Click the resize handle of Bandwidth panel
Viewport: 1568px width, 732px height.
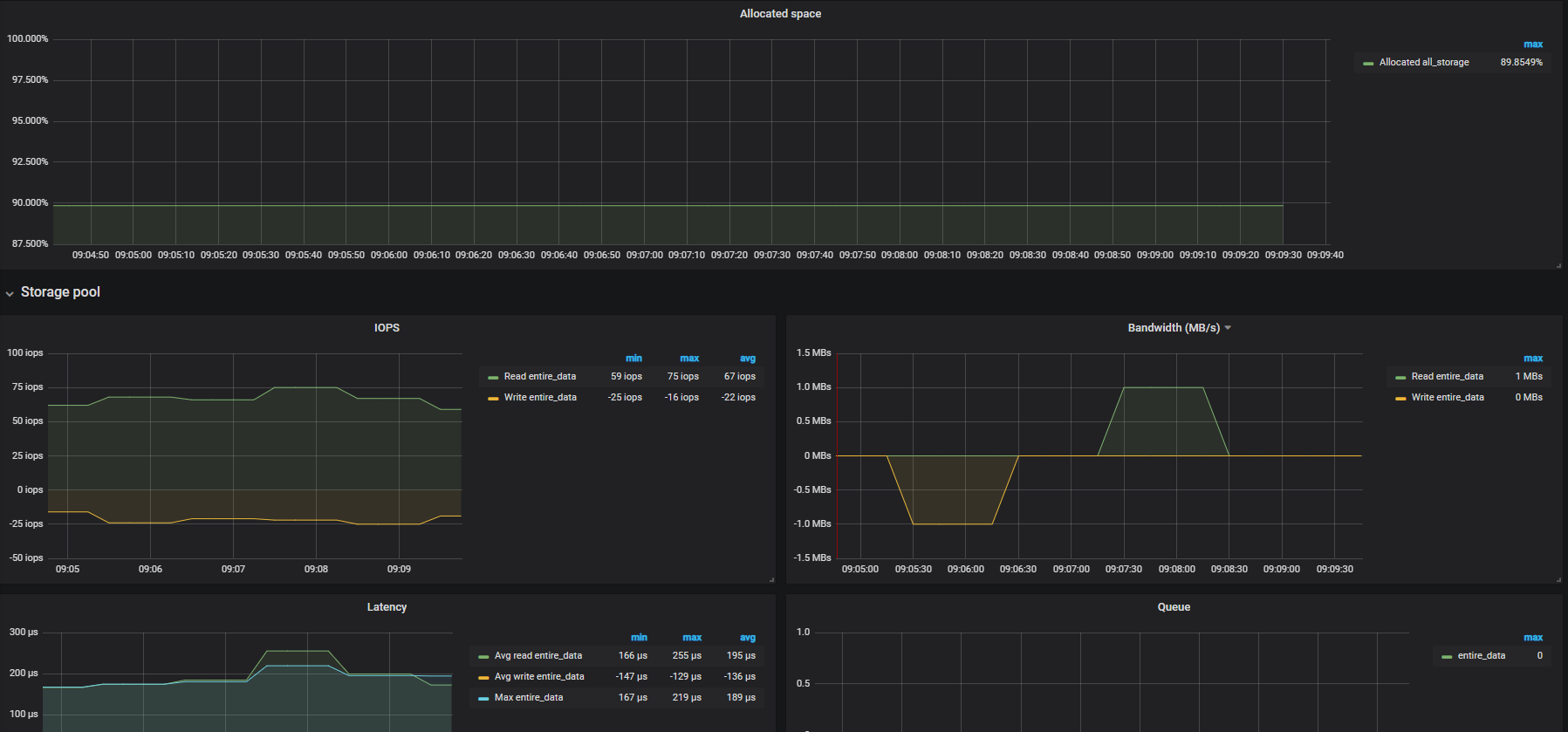pos(1558,579)
